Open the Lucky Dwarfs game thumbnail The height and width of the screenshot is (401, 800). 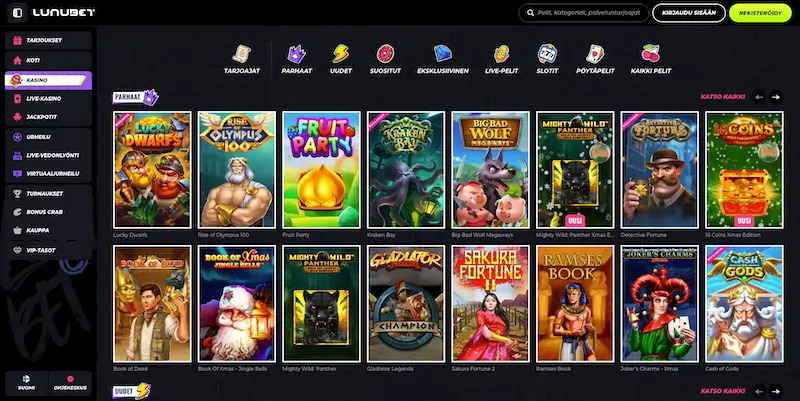click(x=152, y=170)
